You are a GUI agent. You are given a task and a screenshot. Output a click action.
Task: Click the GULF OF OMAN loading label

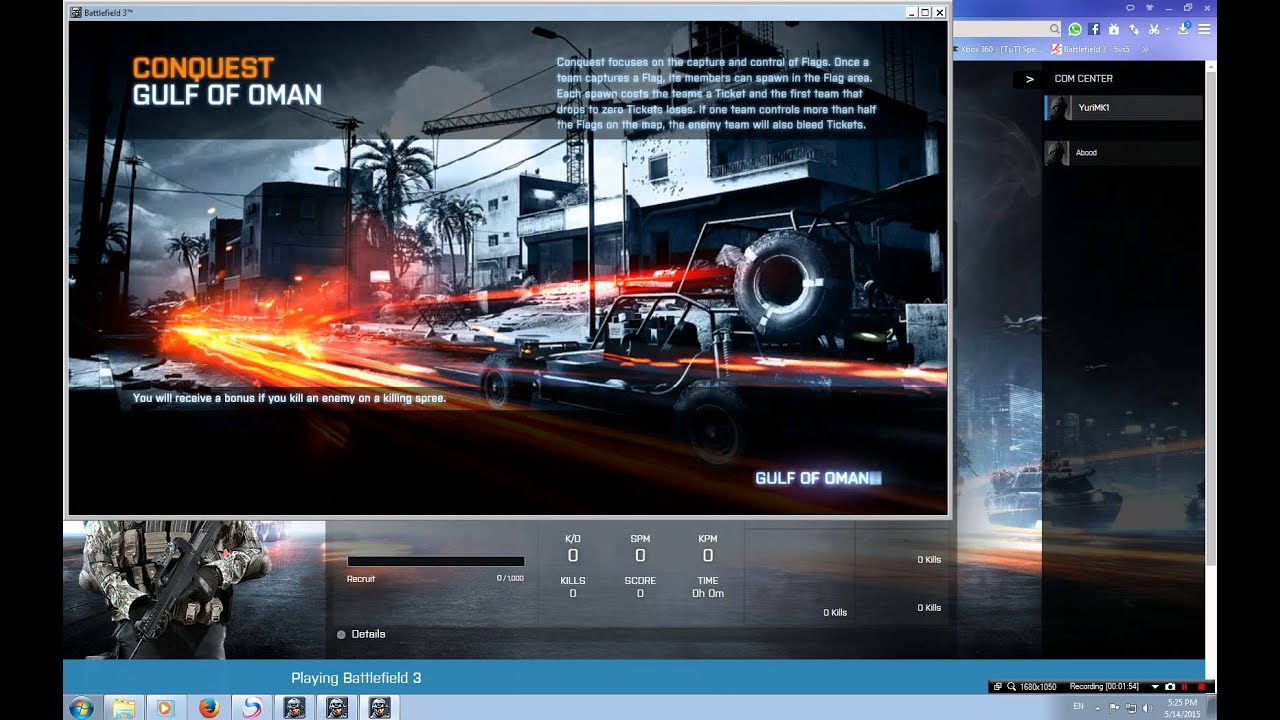pos(812,478)
